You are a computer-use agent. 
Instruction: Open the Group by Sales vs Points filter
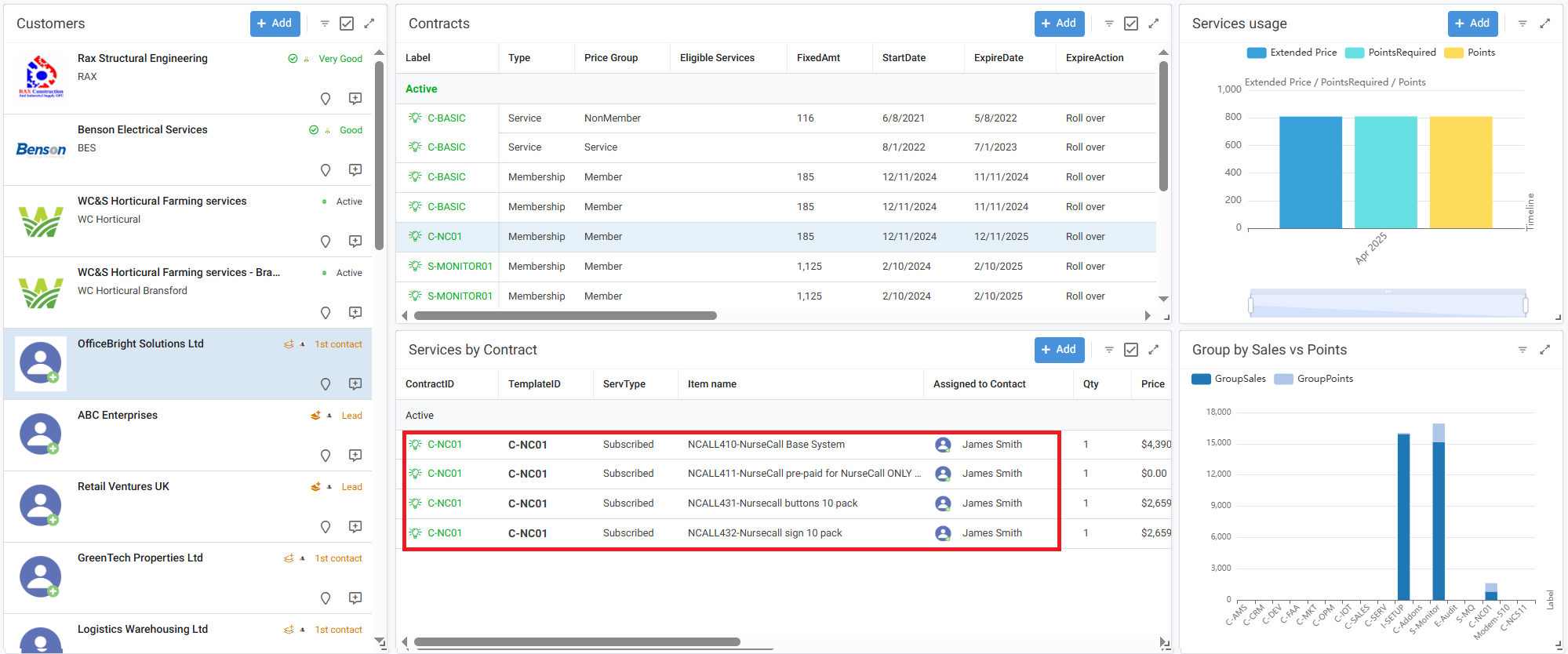point(1523,350)
